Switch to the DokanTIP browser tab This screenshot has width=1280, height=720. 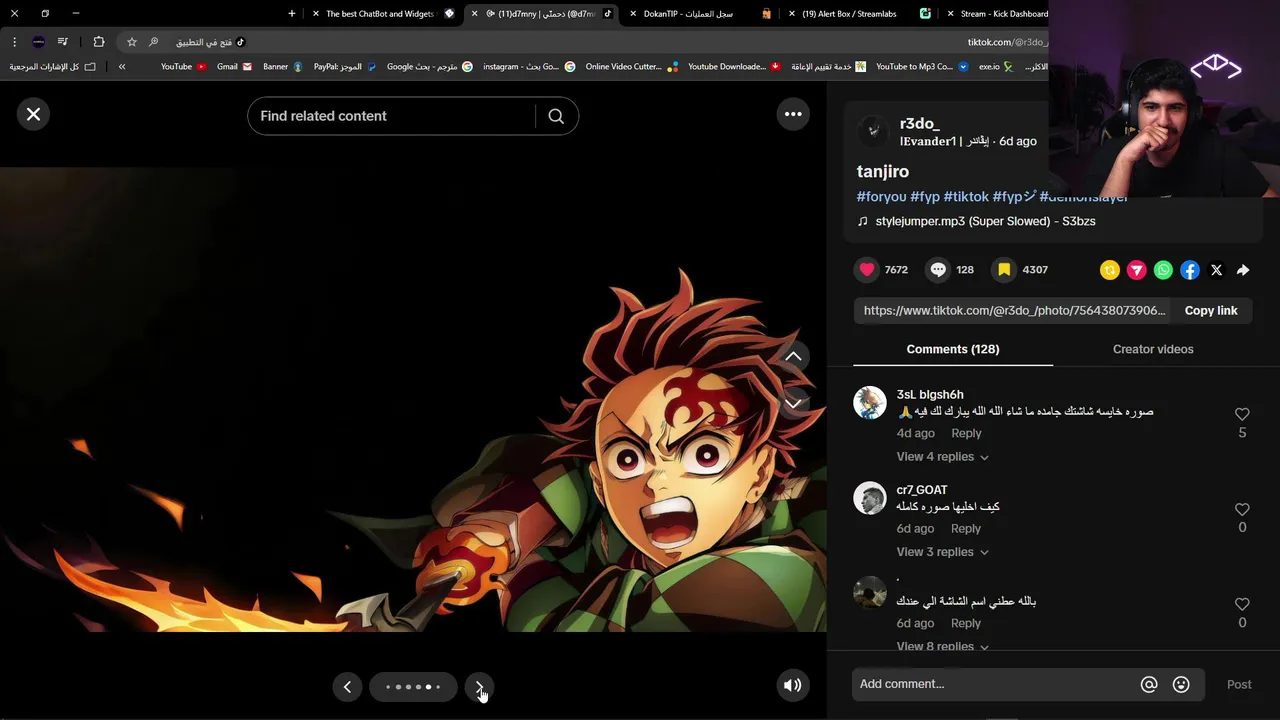700,13
